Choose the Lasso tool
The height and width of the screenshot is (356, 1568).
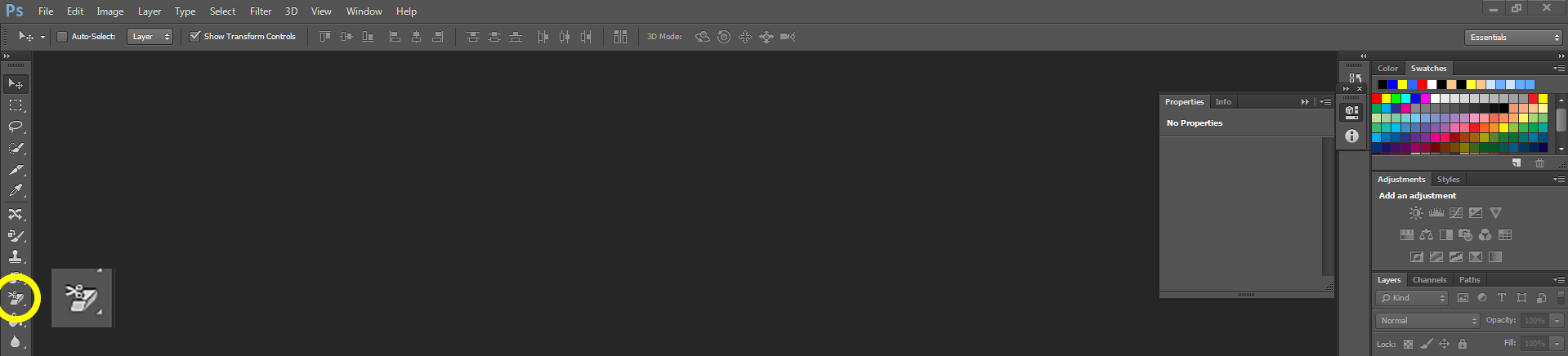pyautogui.click(x=16, y=127)
